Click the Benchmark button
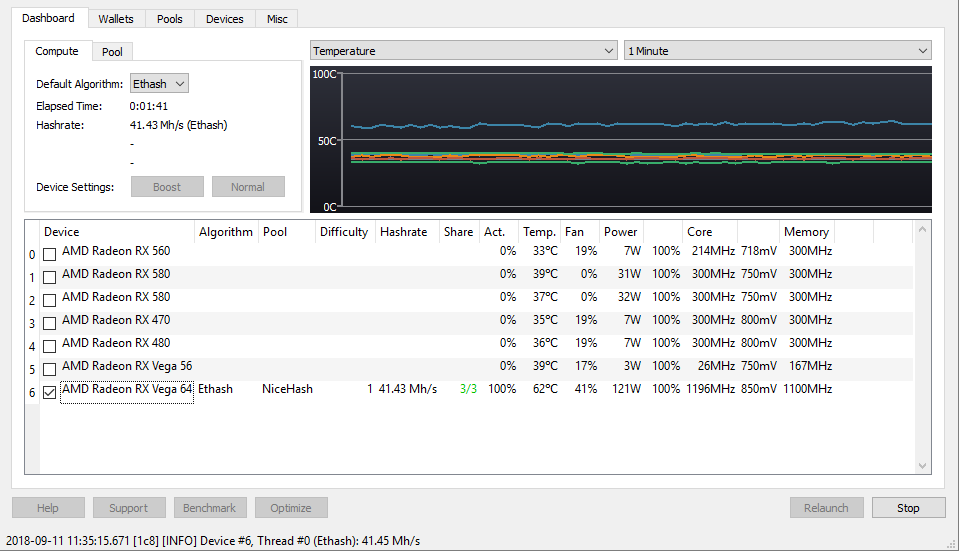The height and width of the screenshot is (551, 959). click(209, 508)
